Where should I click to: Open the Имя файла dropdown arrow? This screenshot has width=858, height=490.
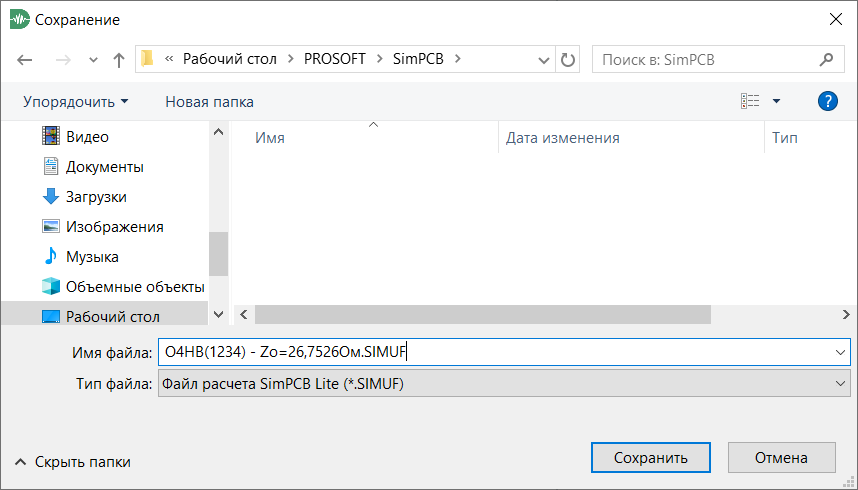point(840,352)
